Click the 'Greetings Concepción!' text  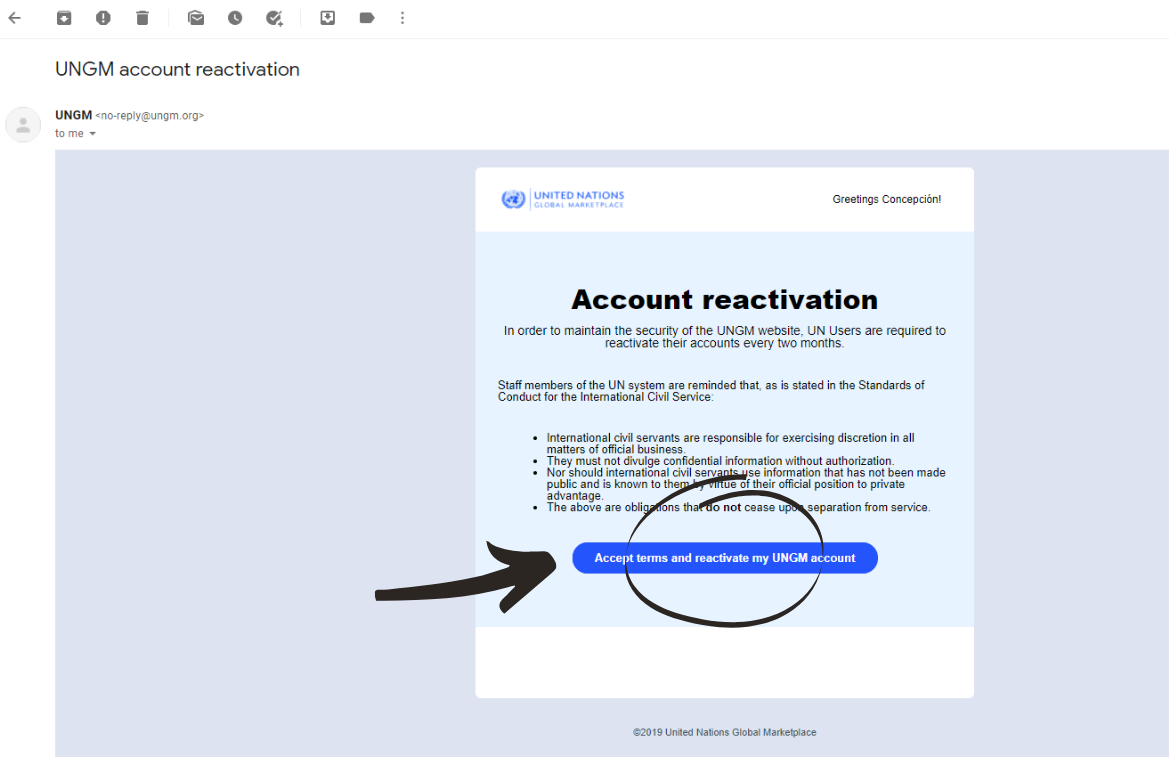[x=886, y=199]
